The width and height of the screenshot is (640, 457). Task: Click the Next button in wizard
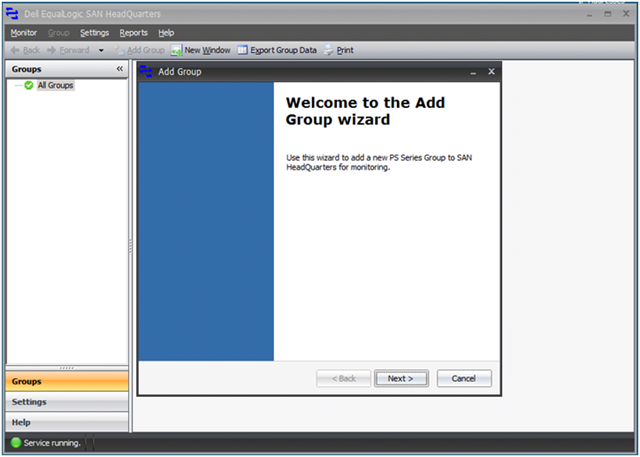point(401,378)
